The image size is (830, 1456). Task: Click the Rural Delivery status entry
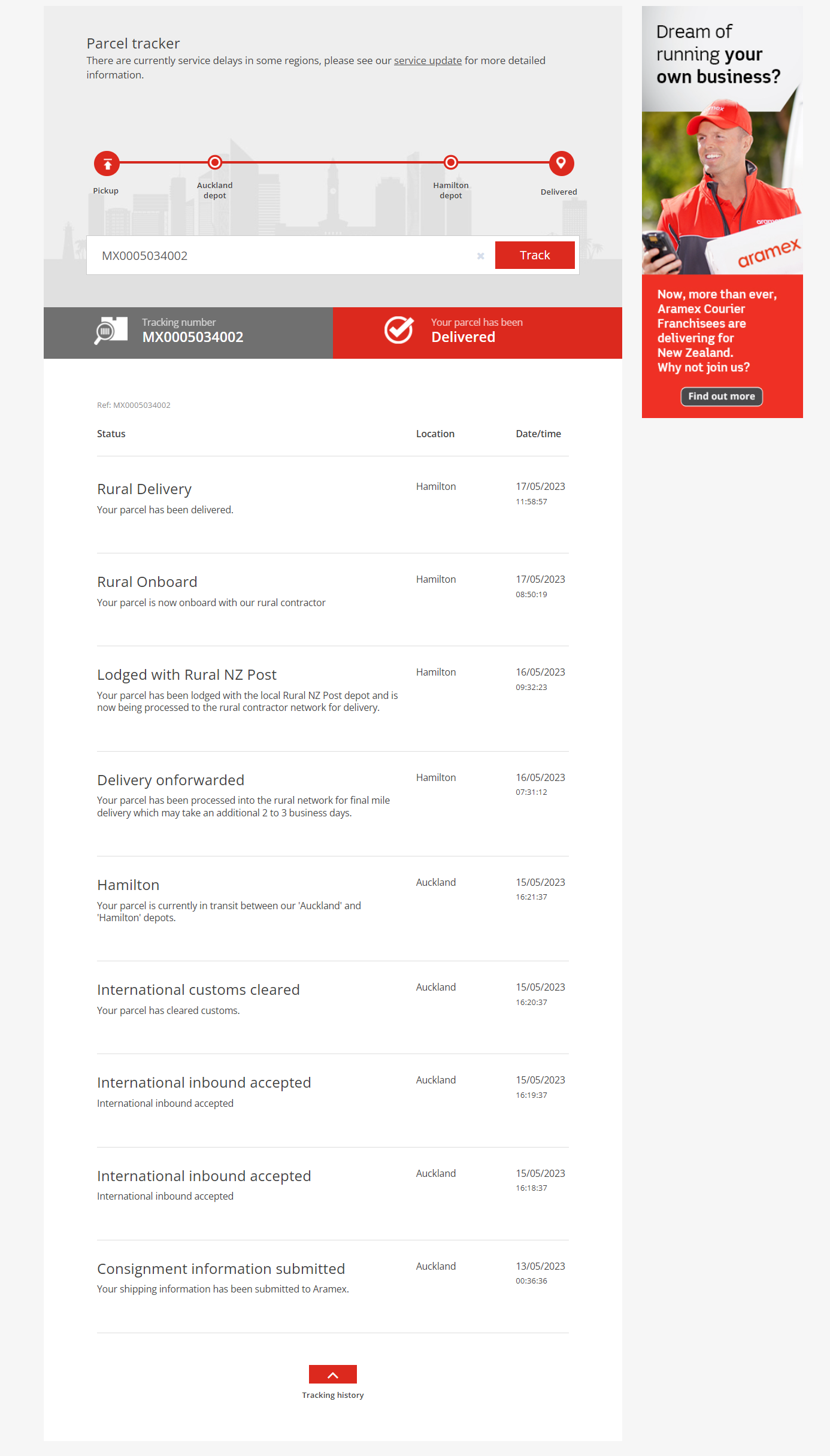[x=144, y=489]
